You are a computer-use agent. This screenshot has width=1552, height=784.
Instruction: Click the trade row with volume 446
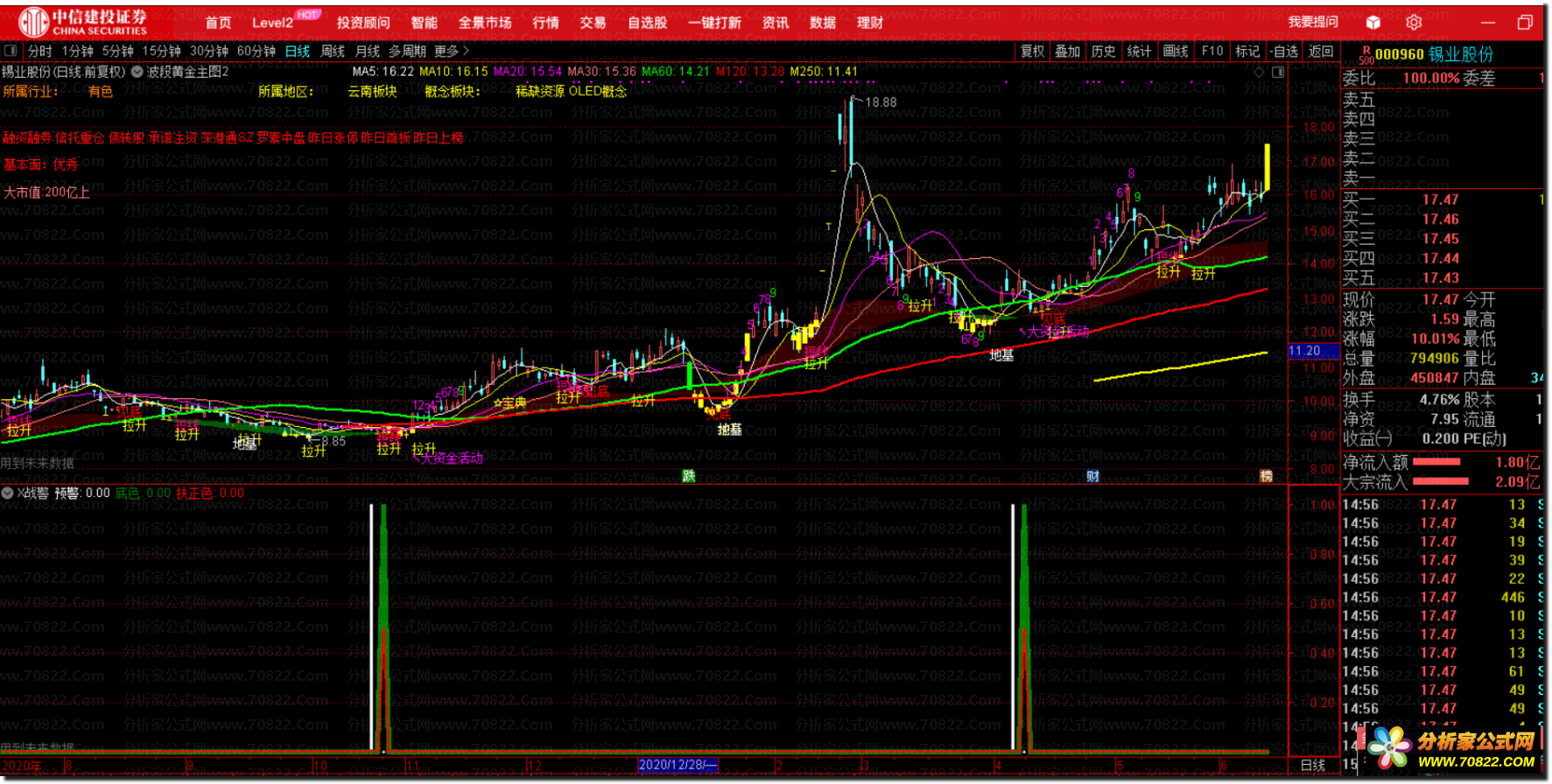click(1442, 597)
